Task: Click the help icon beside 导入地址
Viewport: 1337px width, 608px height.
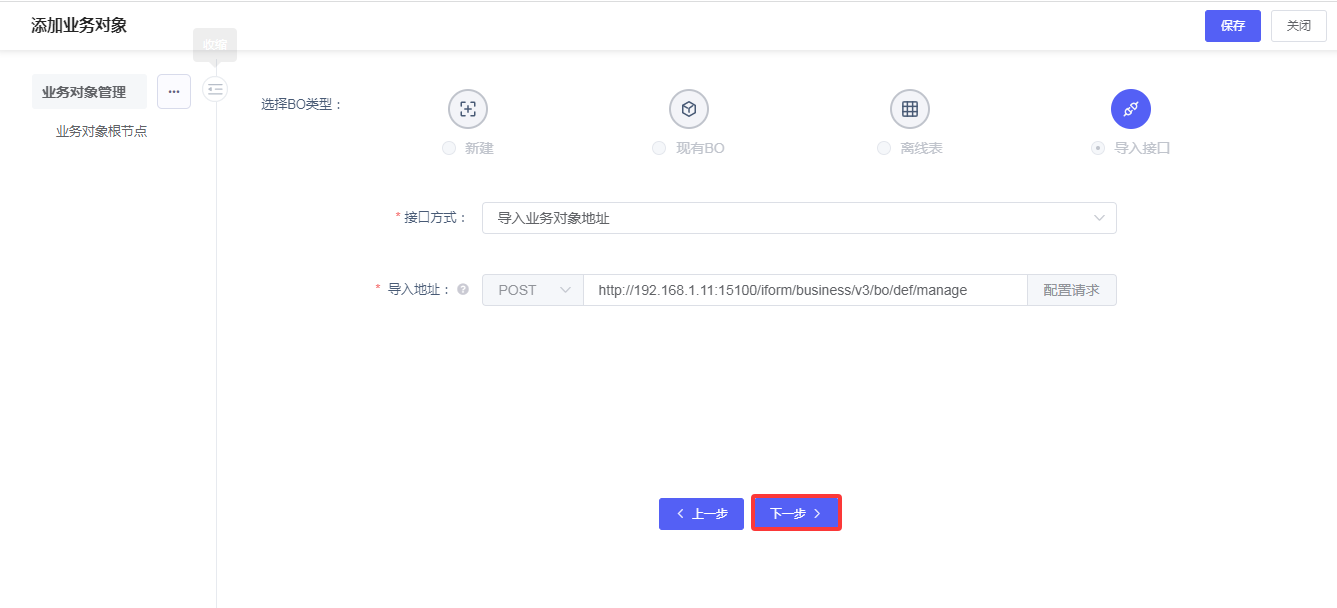Action: 463,290
